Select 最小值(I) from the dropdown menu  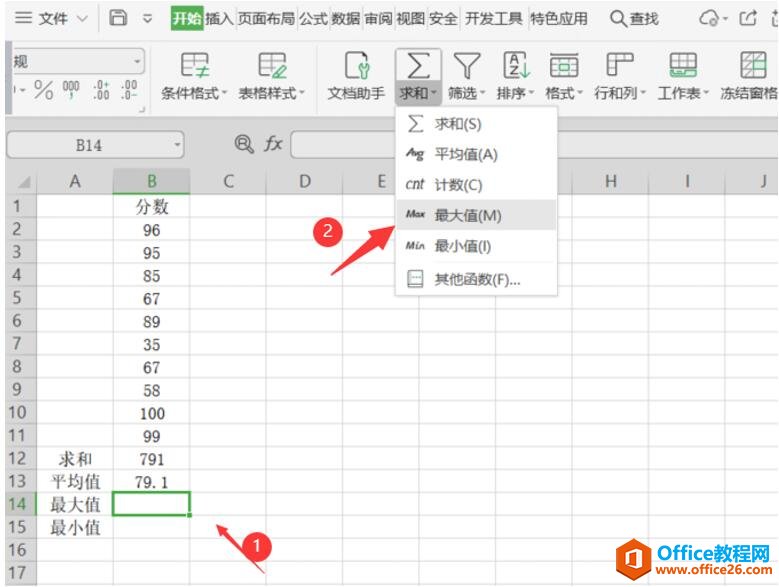coord(476,246)
